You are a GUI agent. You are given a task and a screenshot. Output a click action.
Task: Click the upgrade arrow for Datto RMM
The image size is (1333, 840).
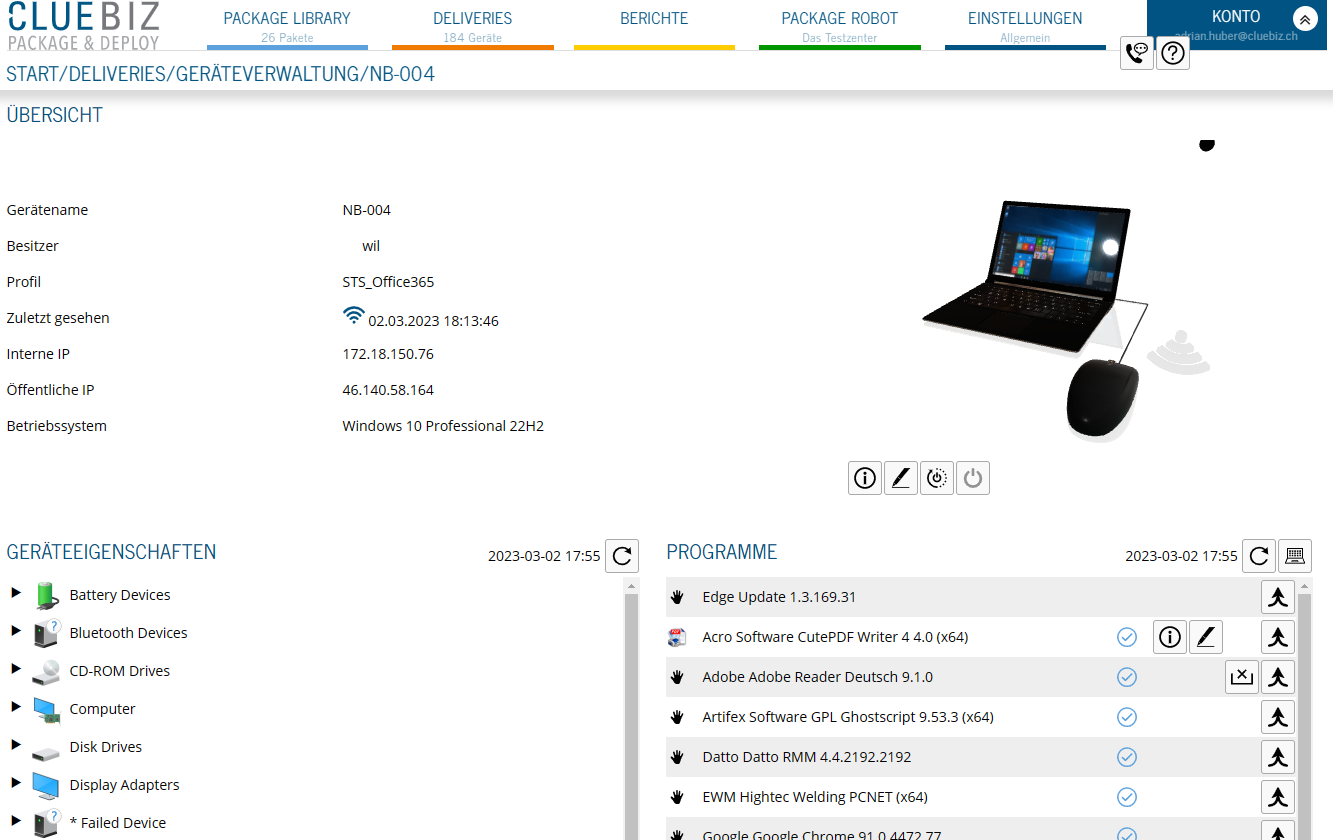pyautogui.click(x=1278, y=757)
